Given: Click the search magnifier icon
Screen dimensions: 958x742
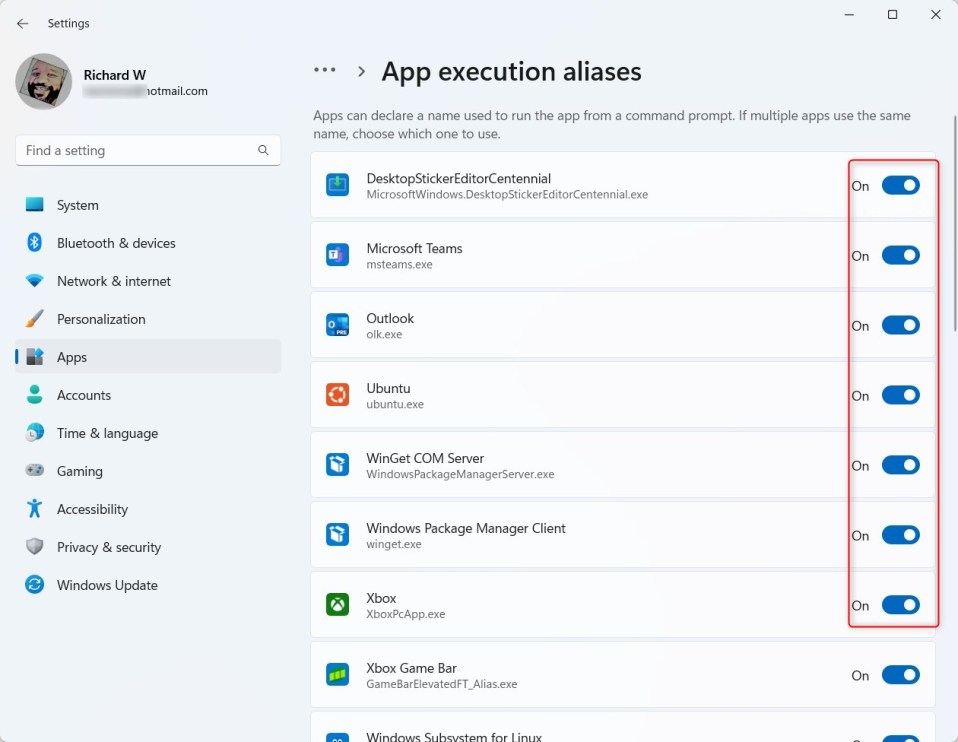Looking at the screenshot, I should point(263,150).
